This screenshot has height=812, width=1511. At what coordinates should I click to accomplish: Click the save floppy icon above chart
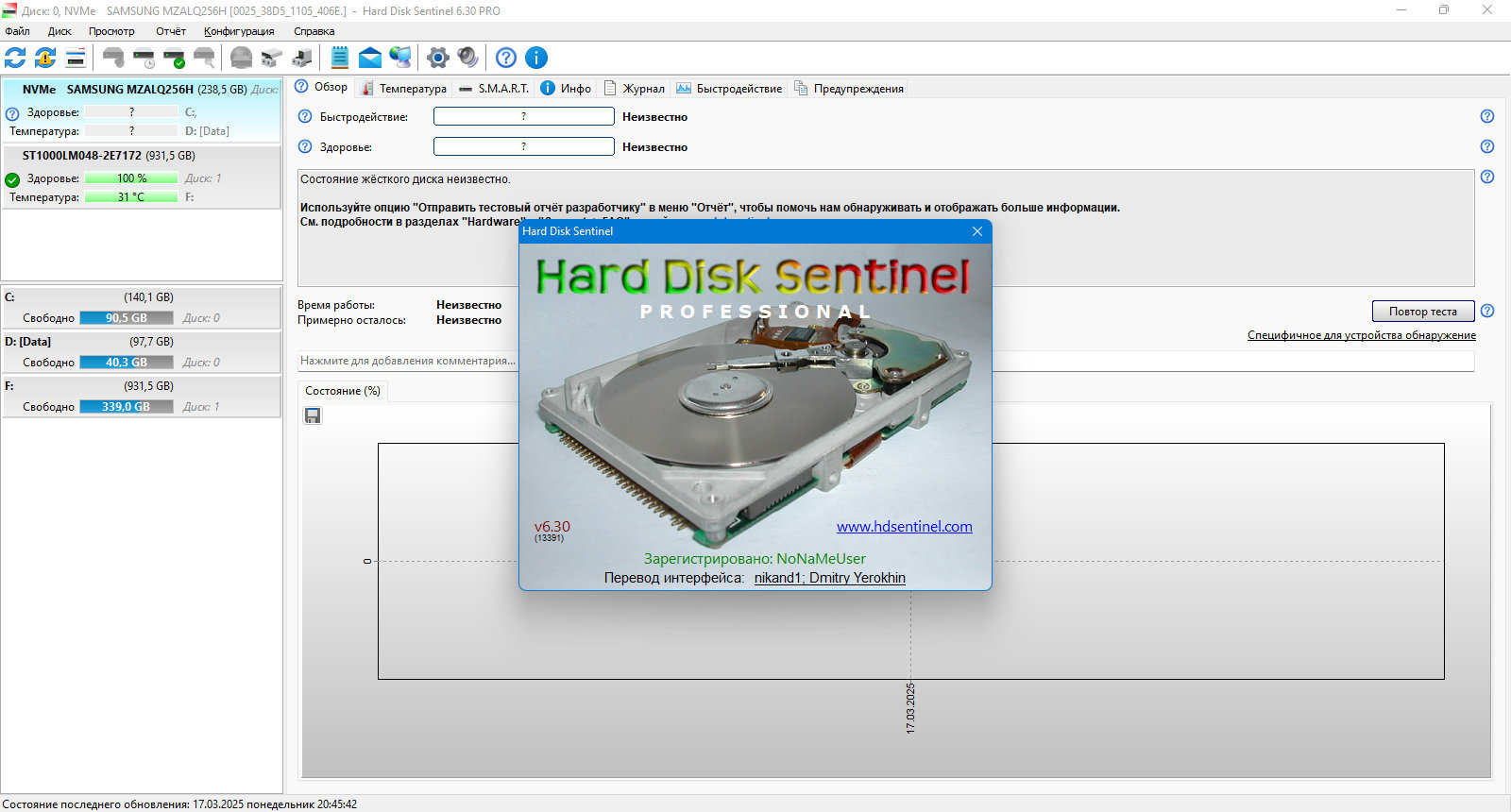coord(313,415)
